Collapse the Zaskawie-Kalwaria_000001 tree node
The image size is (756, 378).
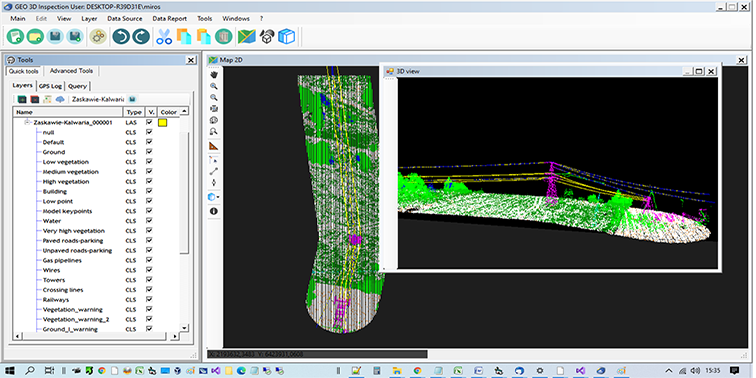click(27, 122)
